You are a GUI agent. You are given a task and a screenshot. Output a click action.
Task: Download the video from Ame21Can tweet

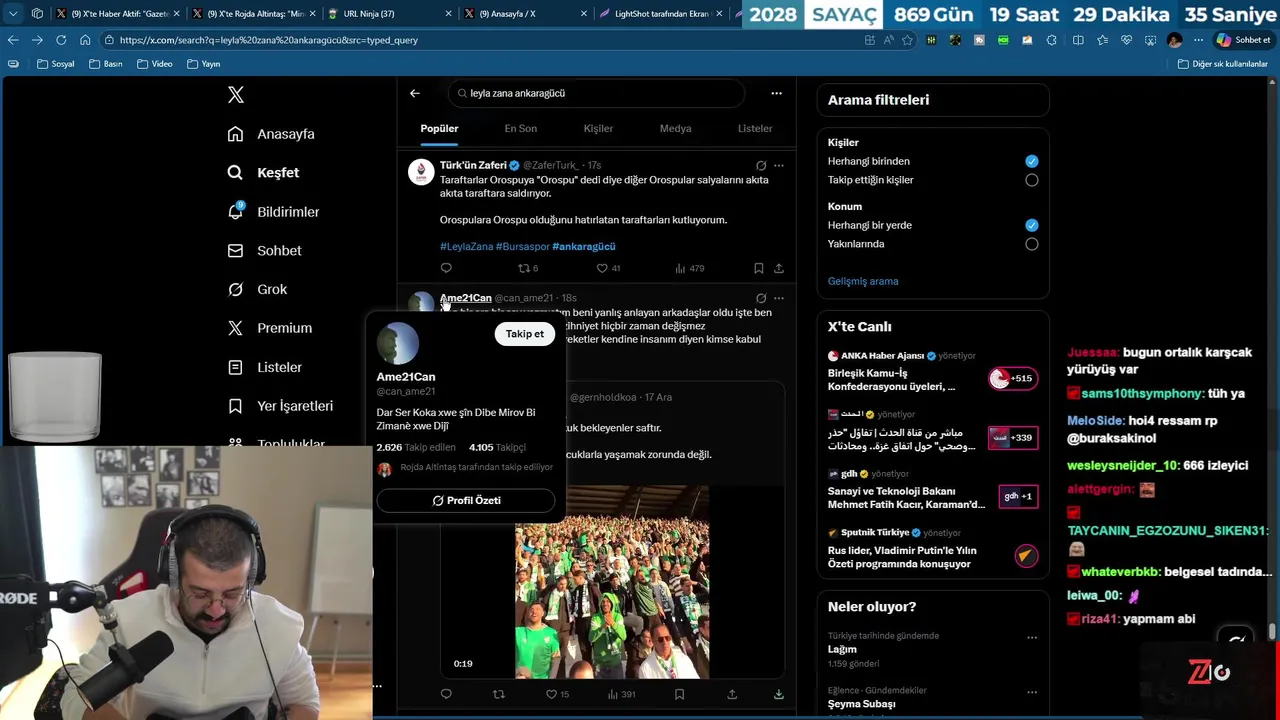coord(779,694)
